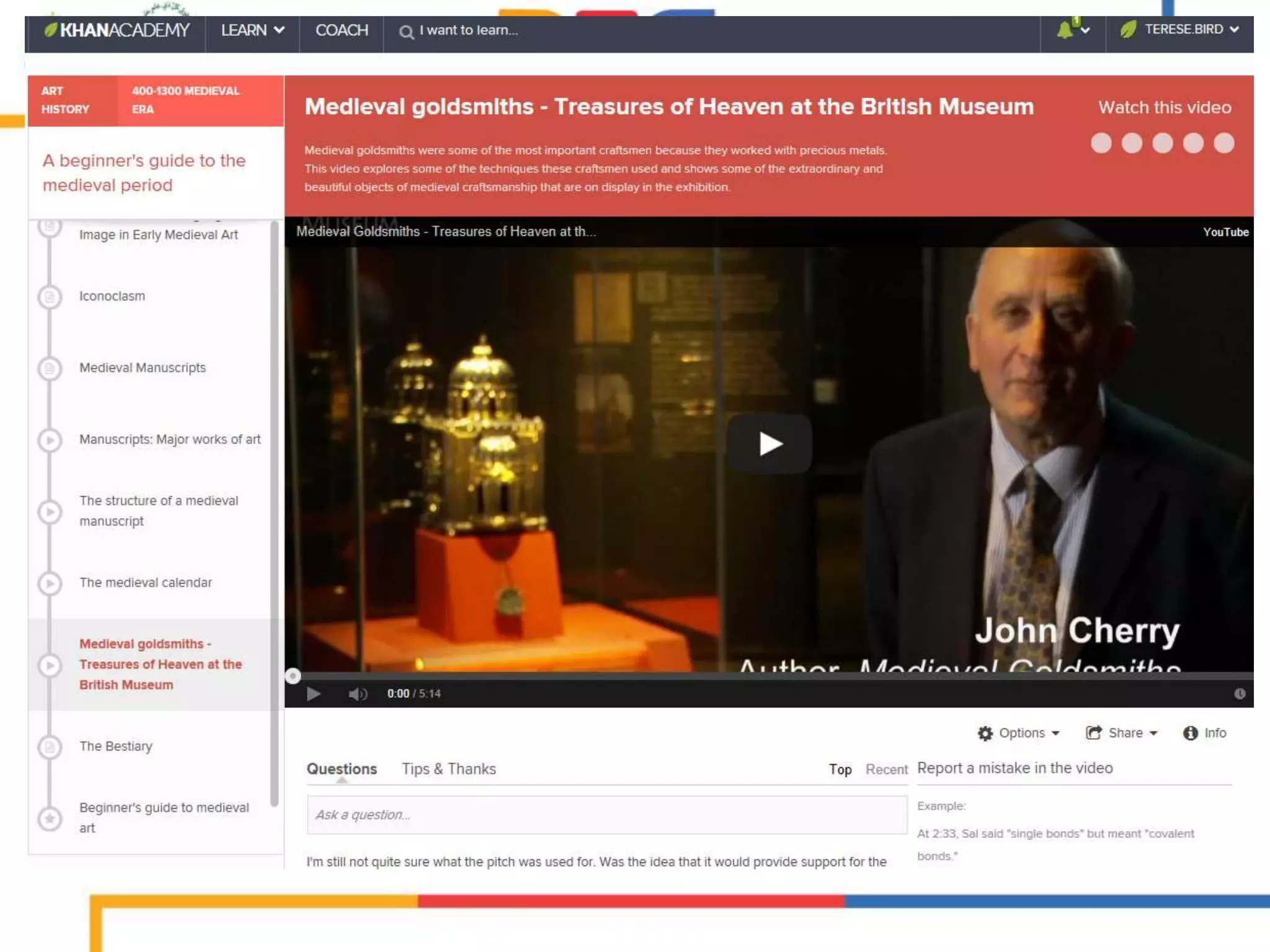The image size is (1270, 952).
Task: Switch sorting to Recent
Action: pos(886,769)
